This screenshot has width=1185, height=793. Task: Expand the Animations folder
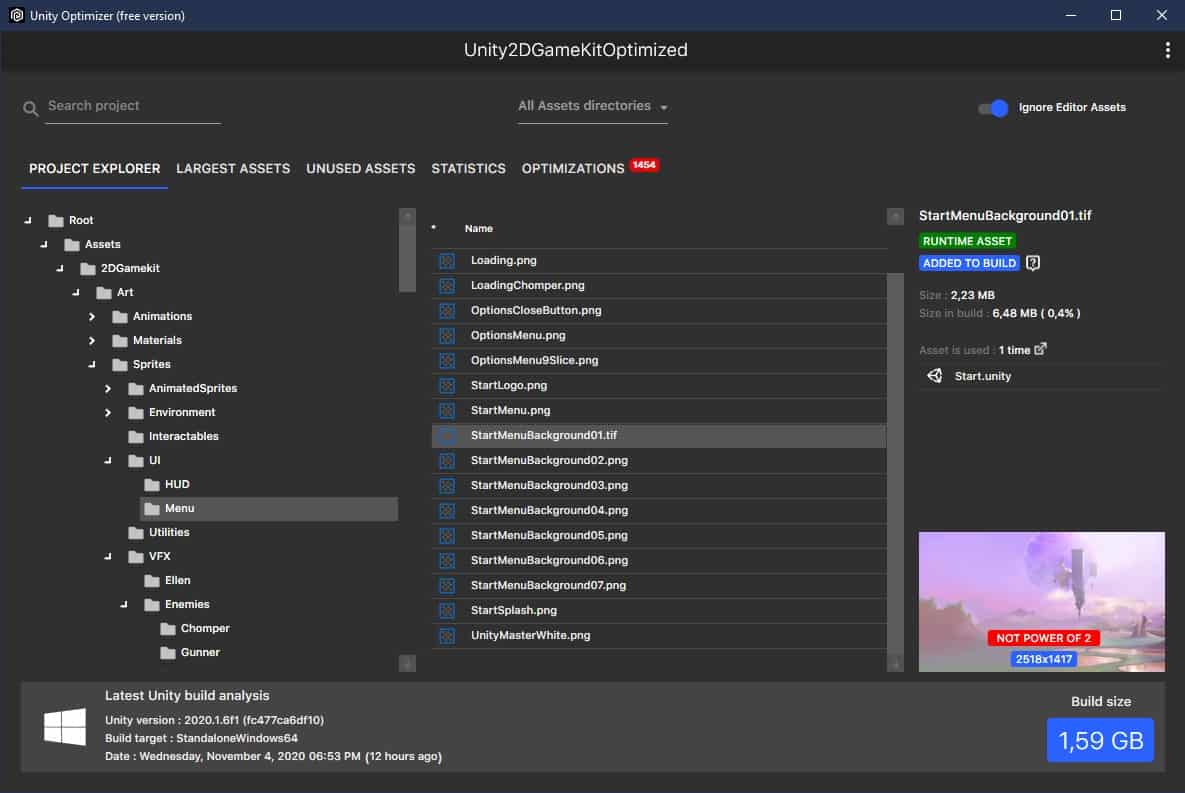point(91,317)
